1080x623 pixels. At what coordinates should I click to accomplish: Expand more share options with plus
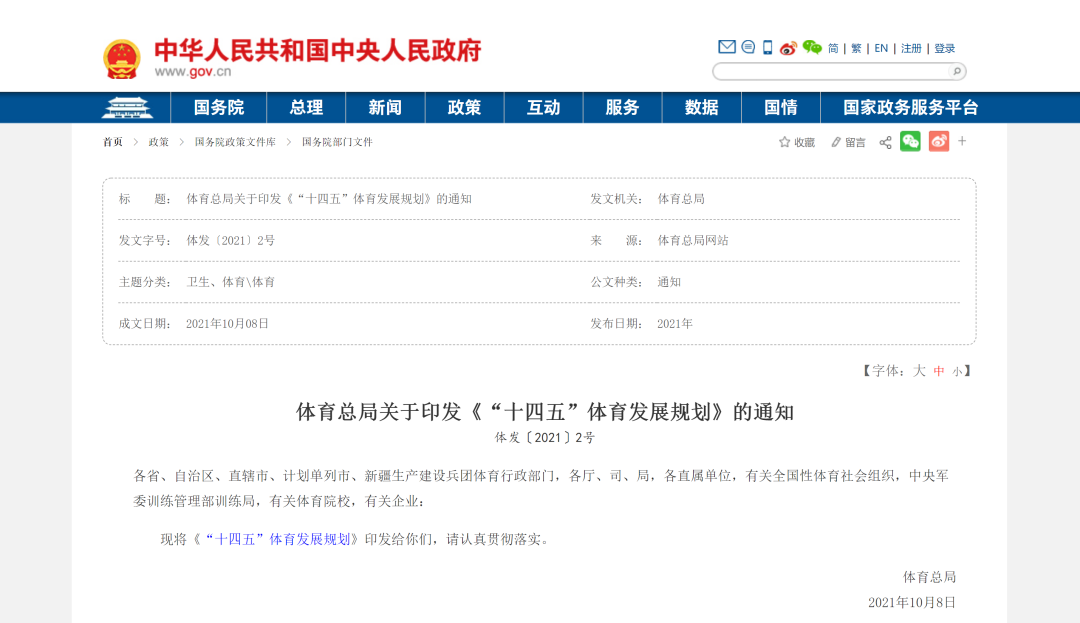(x=962, y=141)
